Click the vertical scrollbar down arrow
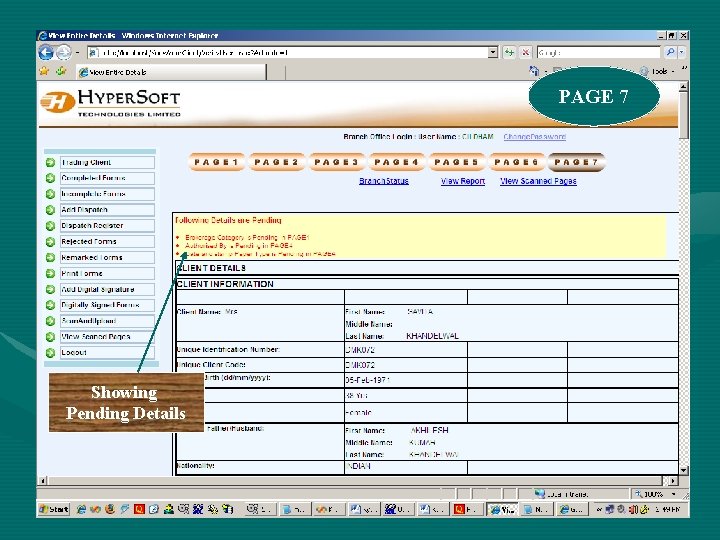This screenshot has width=720, height=540. (683, 470)
